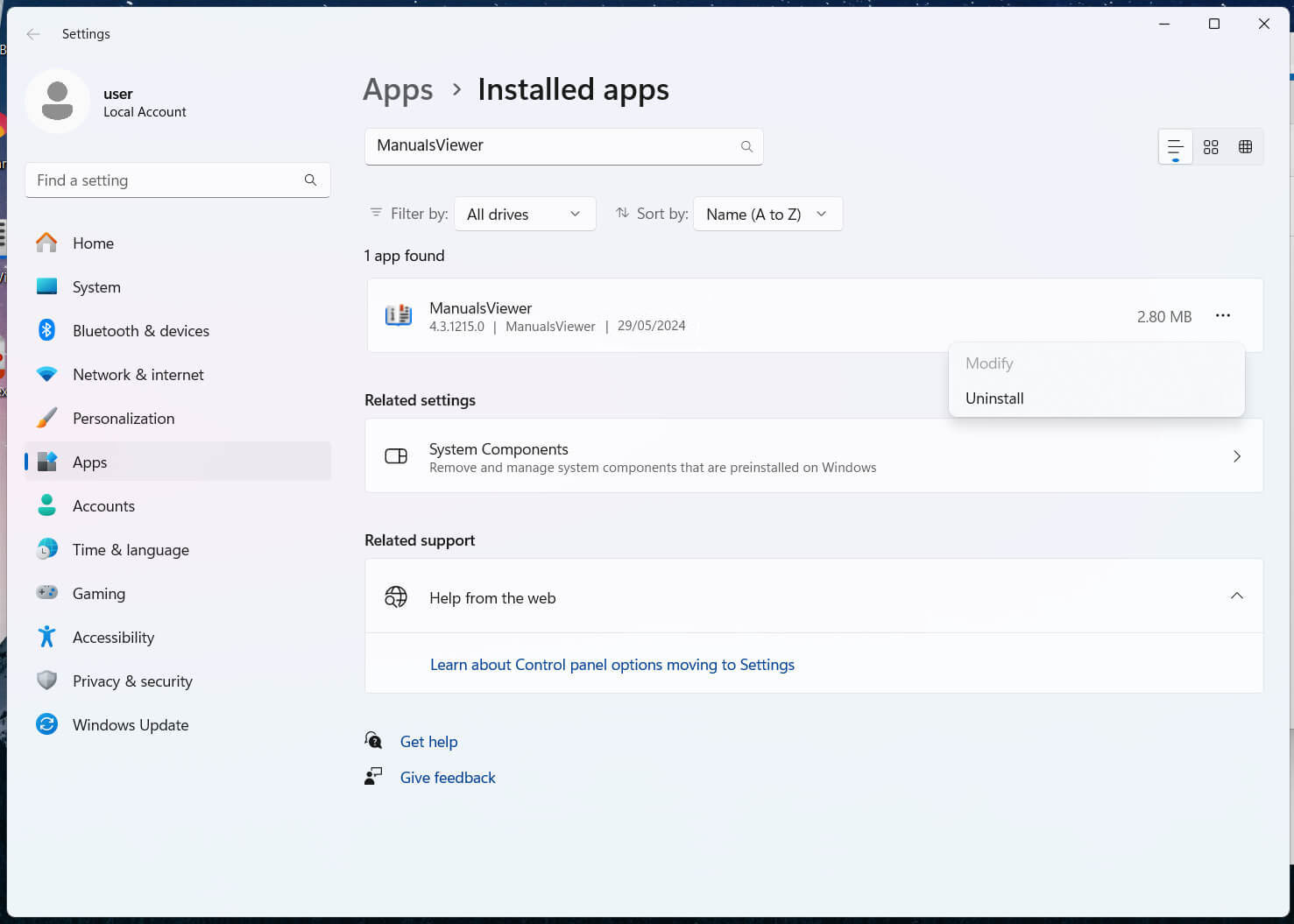1294x924 pixels.
Task: Click the Give feedback link
Action: (x=448, y=778)
